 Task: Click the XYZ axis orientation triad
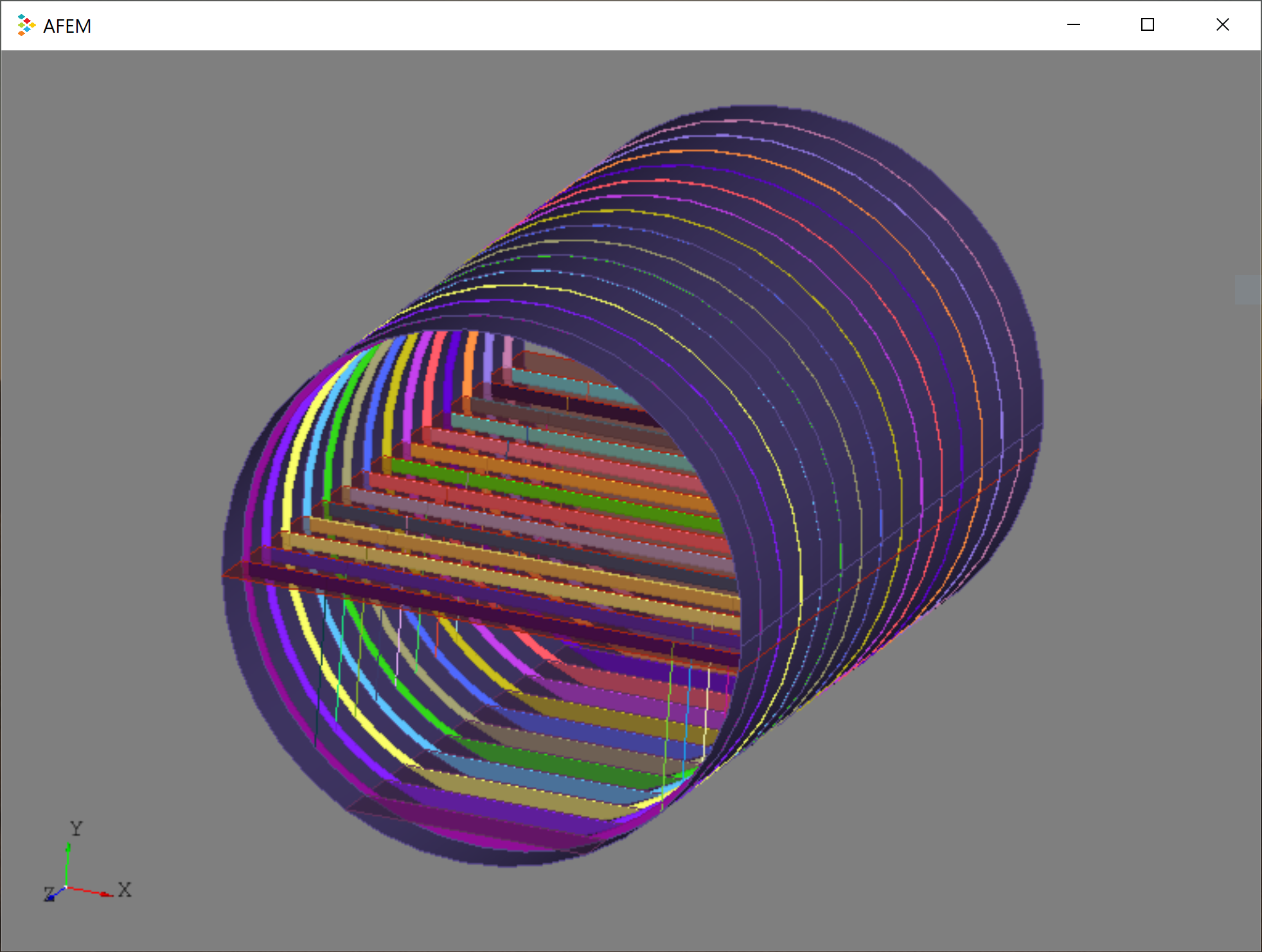click(87, 862)
